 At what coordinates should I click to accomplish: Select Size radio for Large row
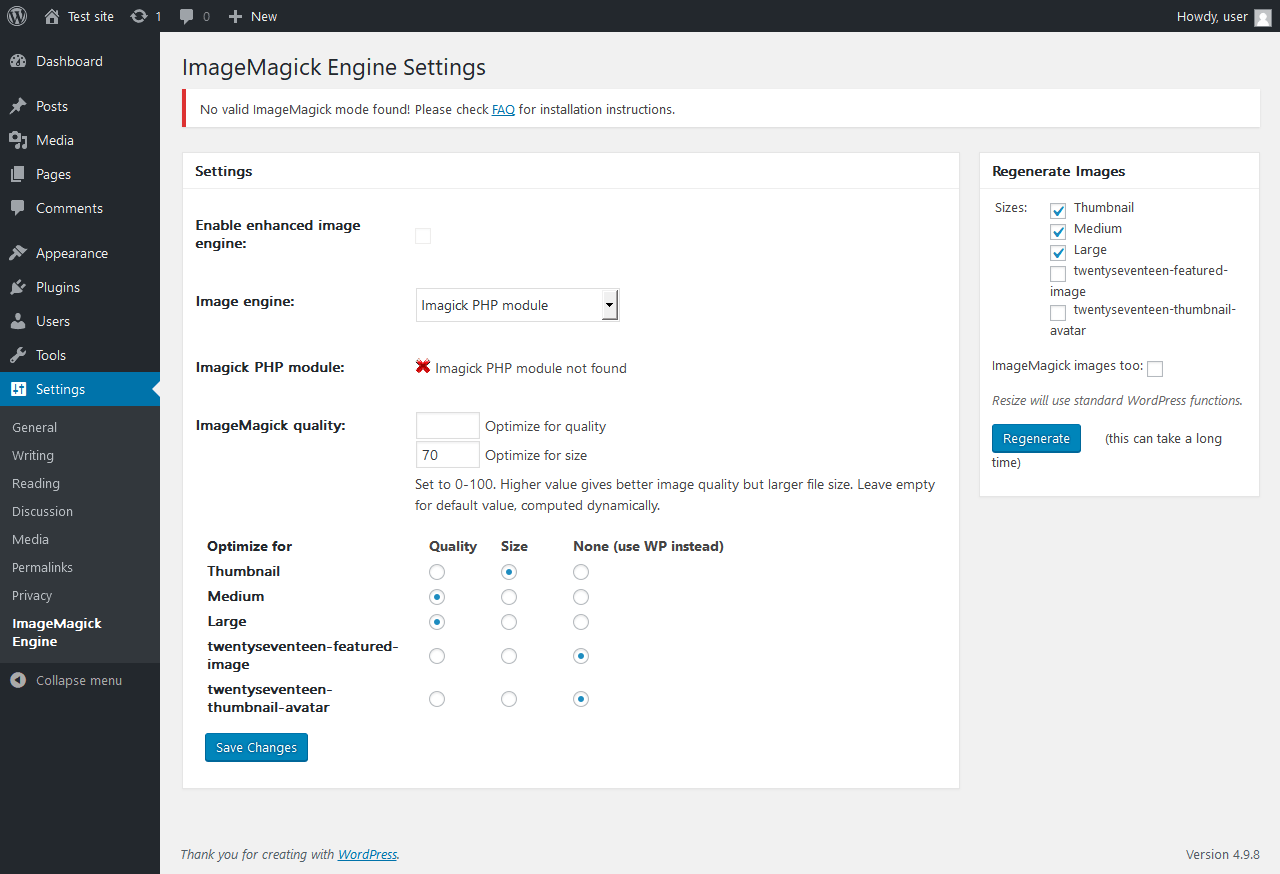click(509, 622)
